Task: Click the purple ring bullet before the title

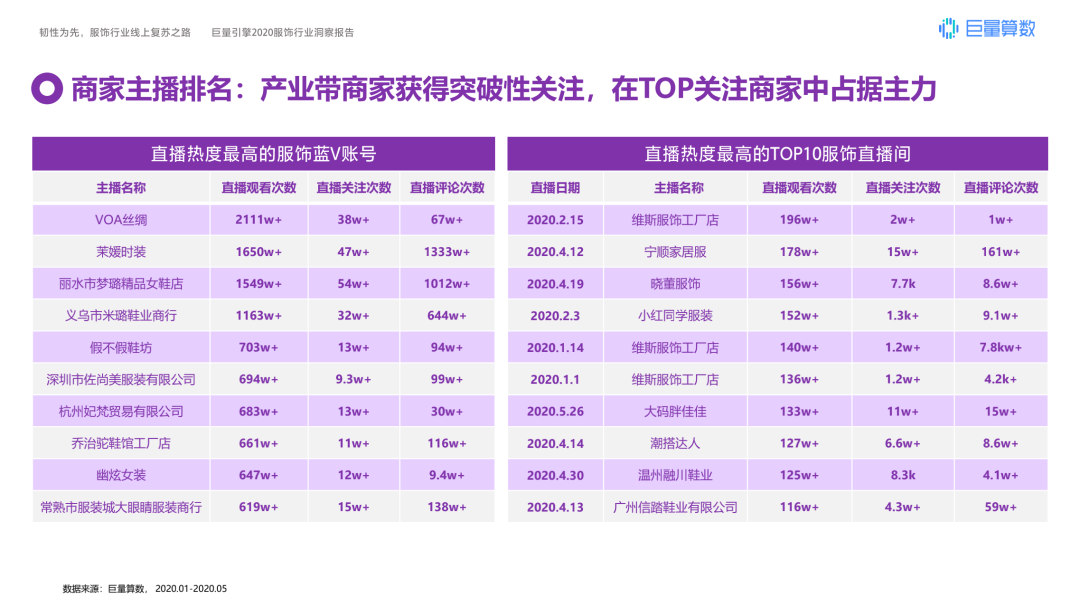Action: (47, 89)
